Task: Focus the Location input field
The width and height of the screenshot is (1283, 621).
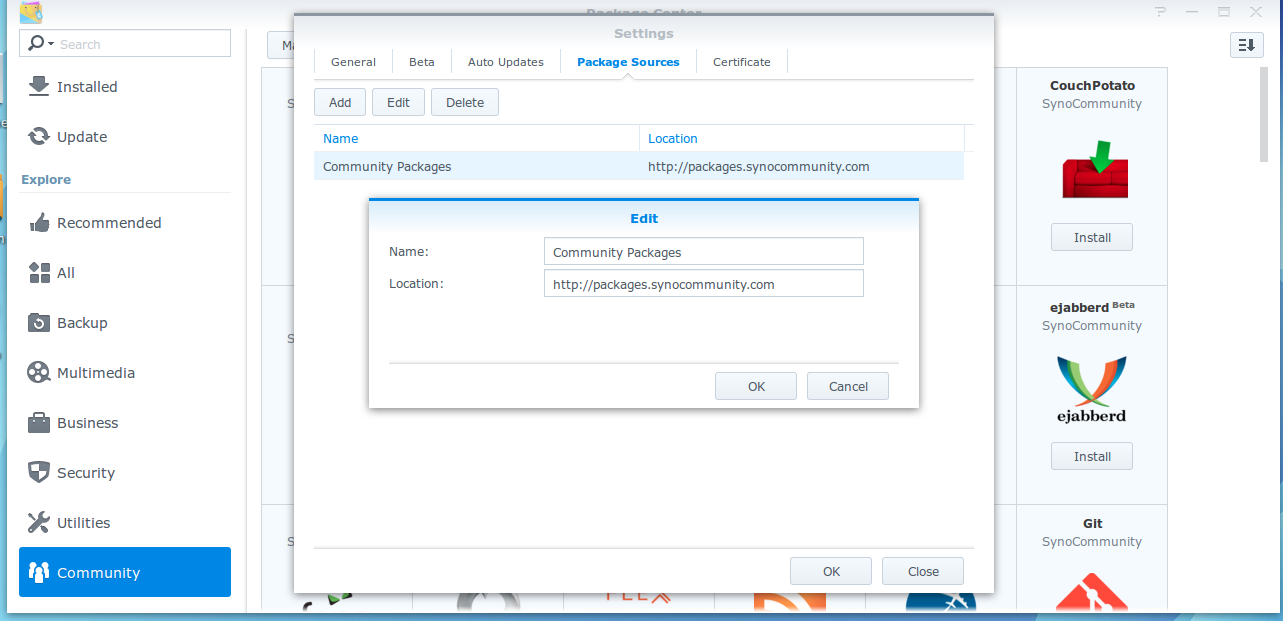Action: point(704,284)
